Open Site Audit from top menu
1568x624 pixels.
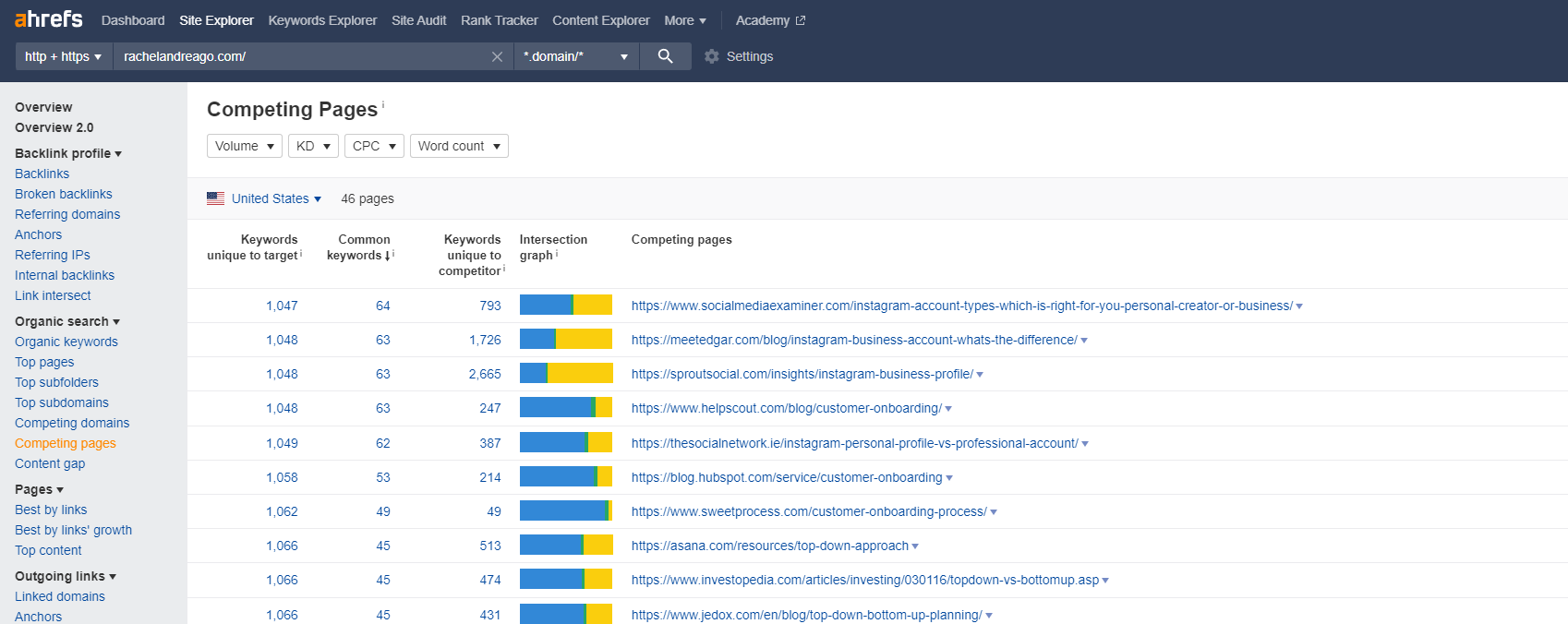click(x=418, y=20)
